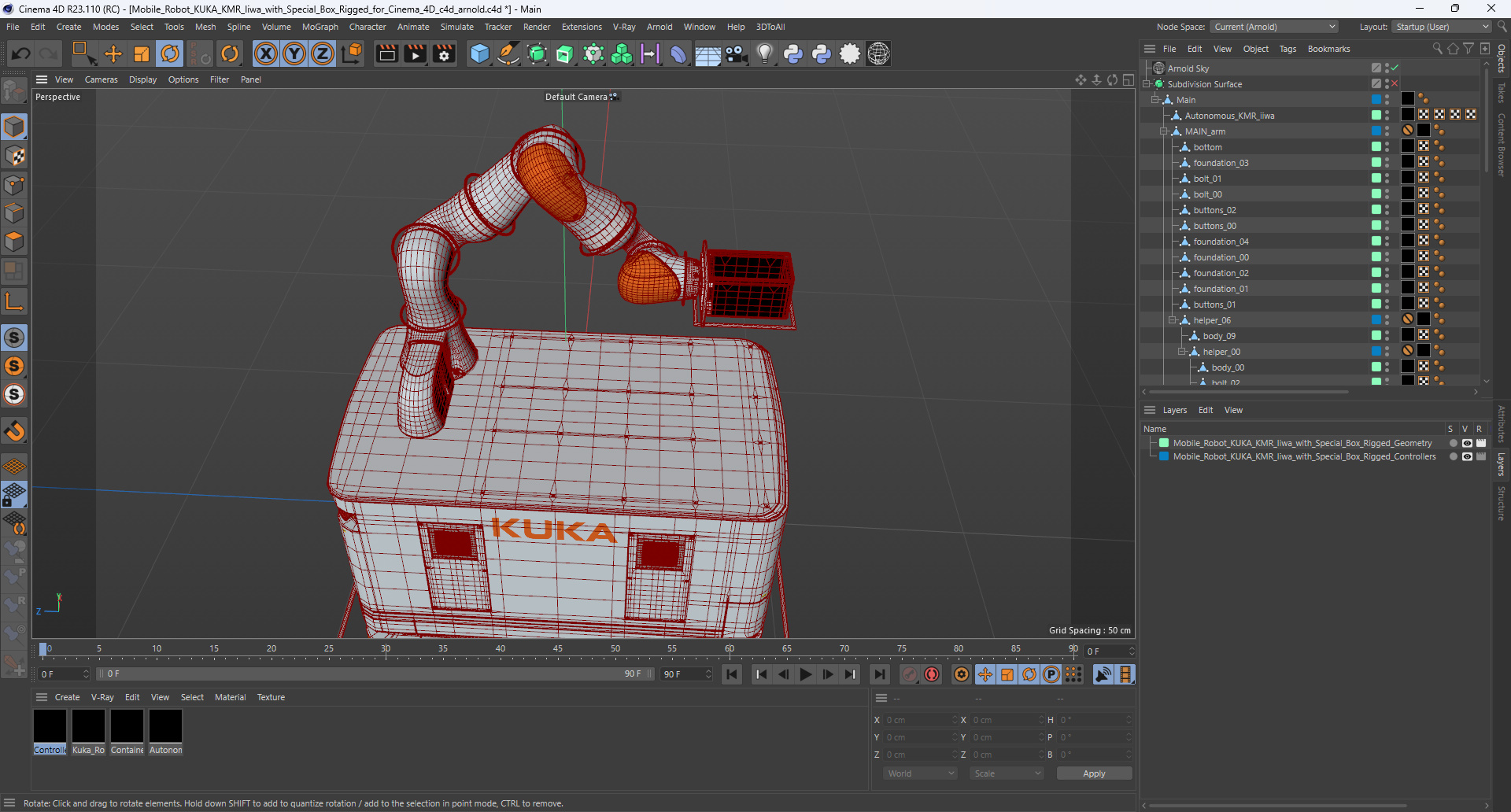Open Create menu in Material Manager

click(x=67, y=697)
